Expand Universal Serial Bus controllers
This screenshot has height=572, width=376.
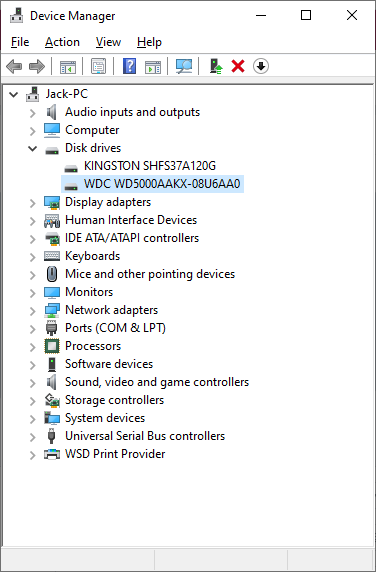click(33, 436)
